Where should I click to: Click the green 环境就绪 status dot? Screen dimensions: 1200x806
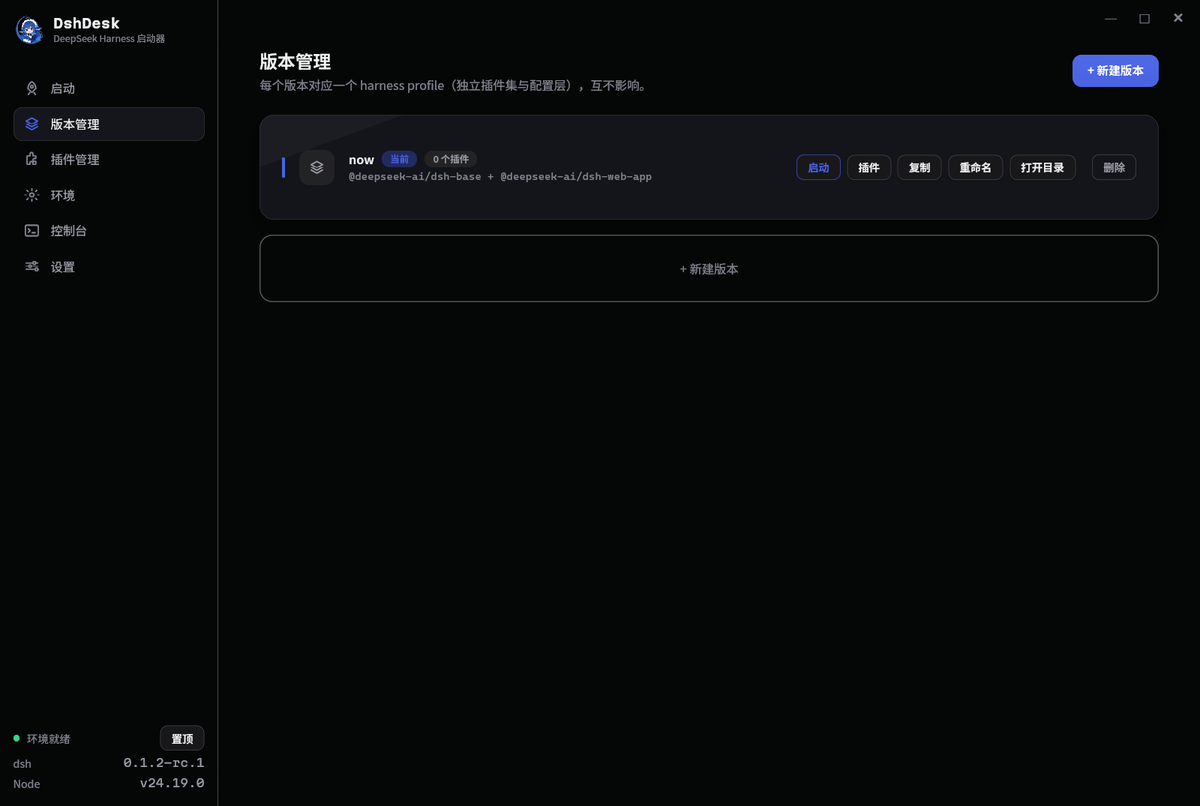(x=16, y=738)
